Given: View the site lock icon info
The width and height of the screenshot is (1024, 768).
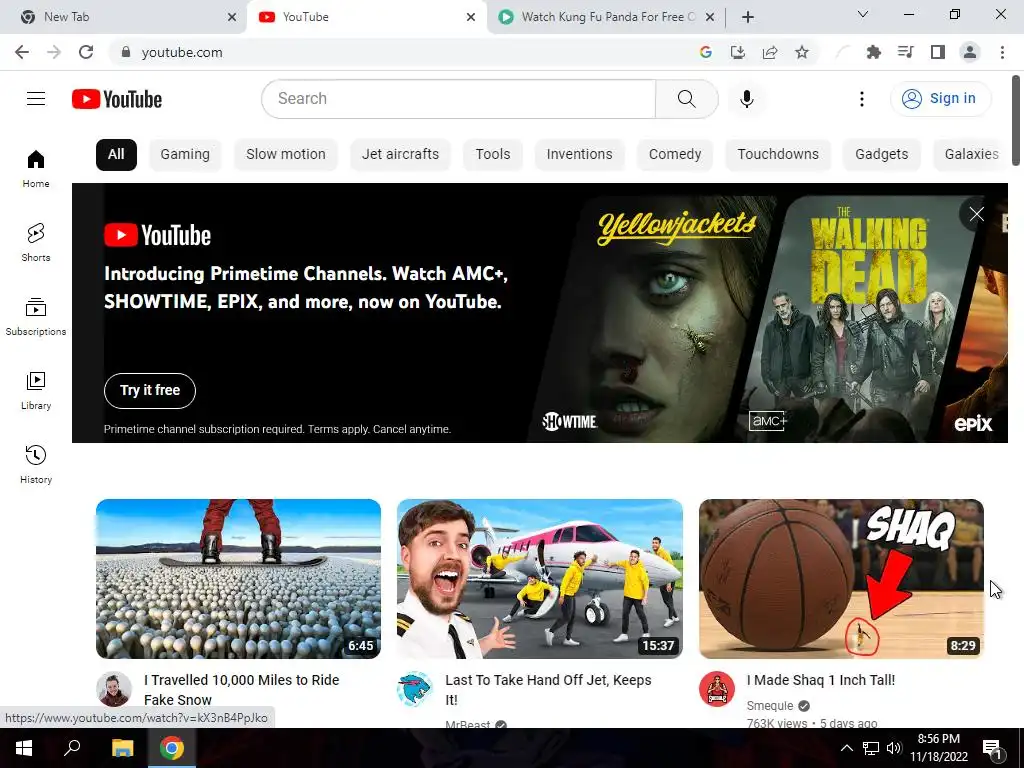Looking at the screenshot, I should click(126, 52).
